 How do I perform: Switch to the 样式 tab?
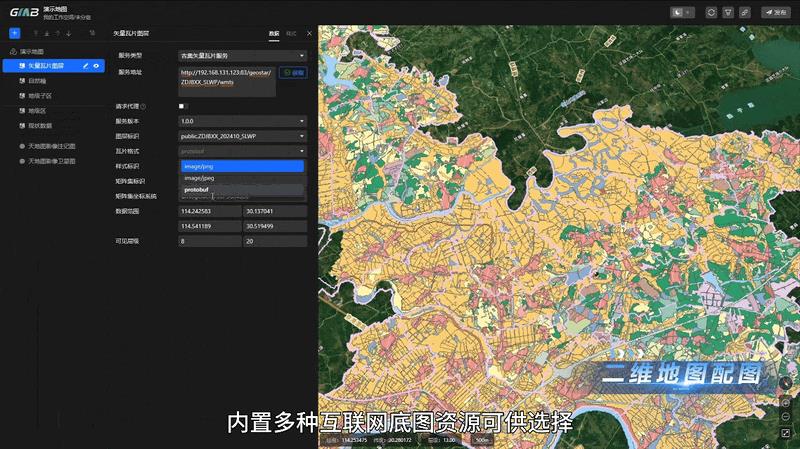click(291, 33)
